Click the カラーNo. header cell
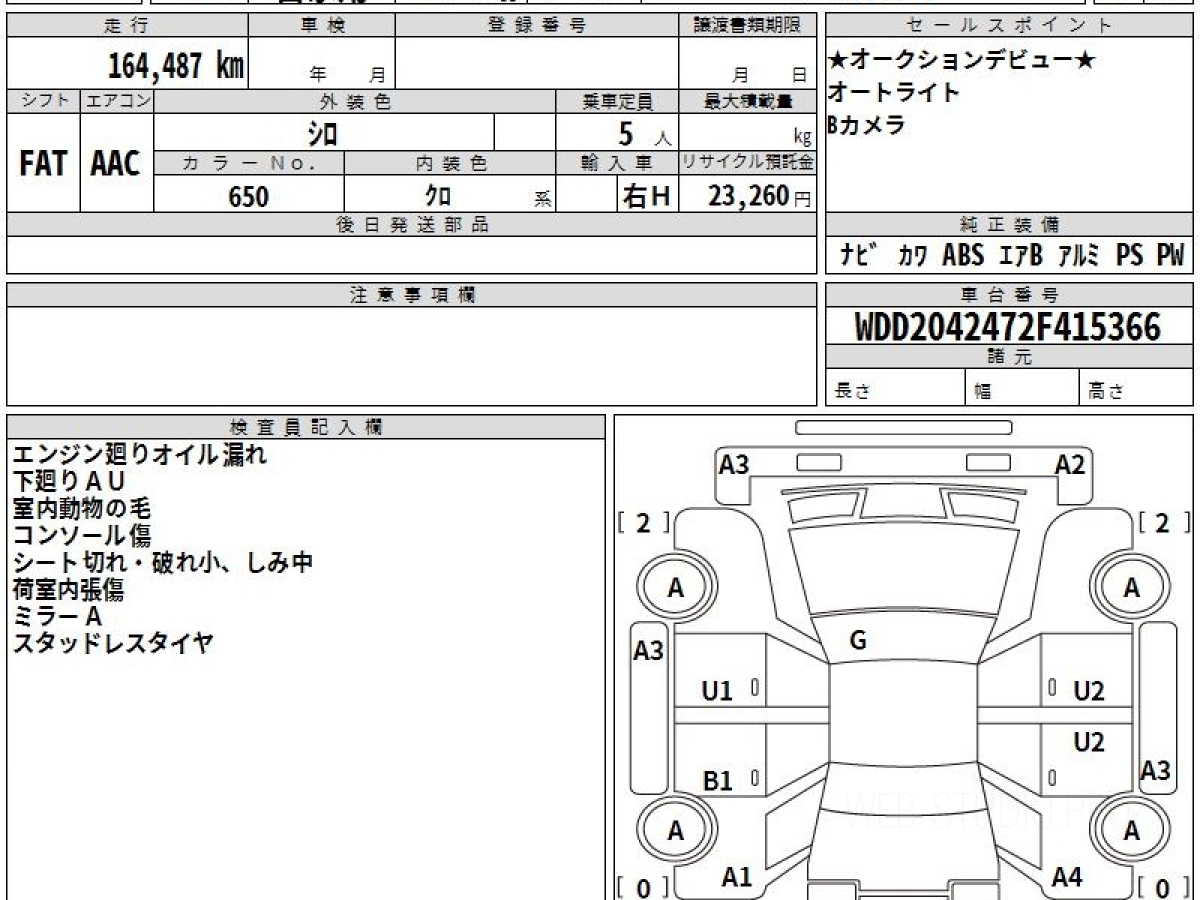1200x900 pixels. (x=249, y=164)
